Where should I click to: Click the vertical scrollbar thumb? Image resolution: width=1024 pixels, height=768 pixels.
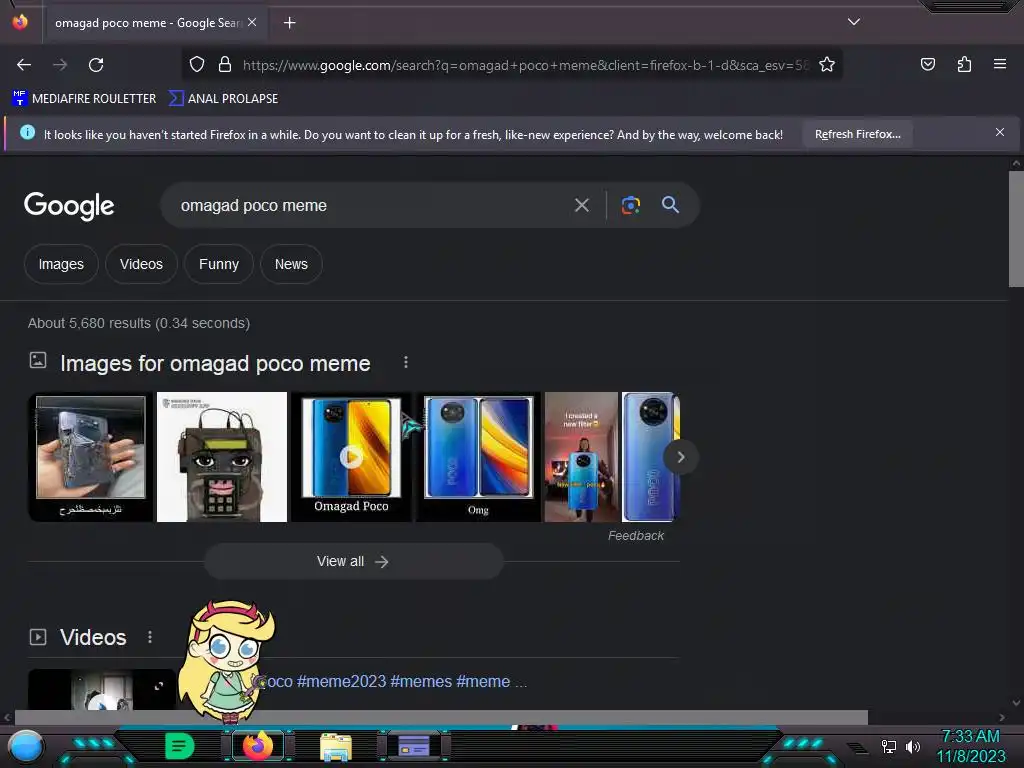(x=1016, y=229)
